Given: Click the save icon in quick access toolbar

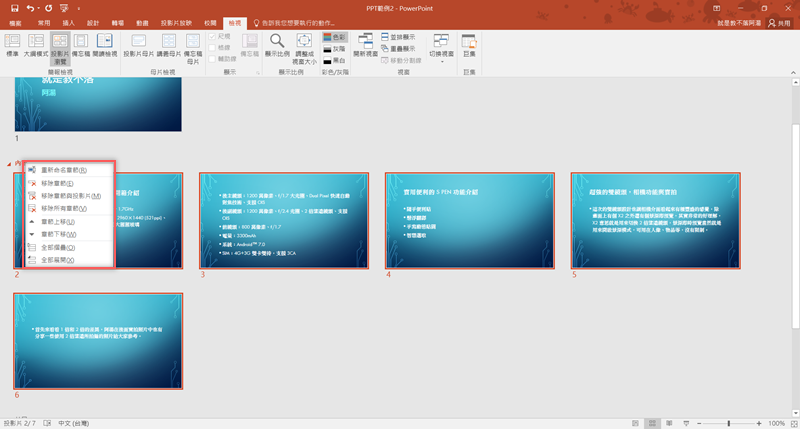Looking at the screenshot, I should coord(15,7).
